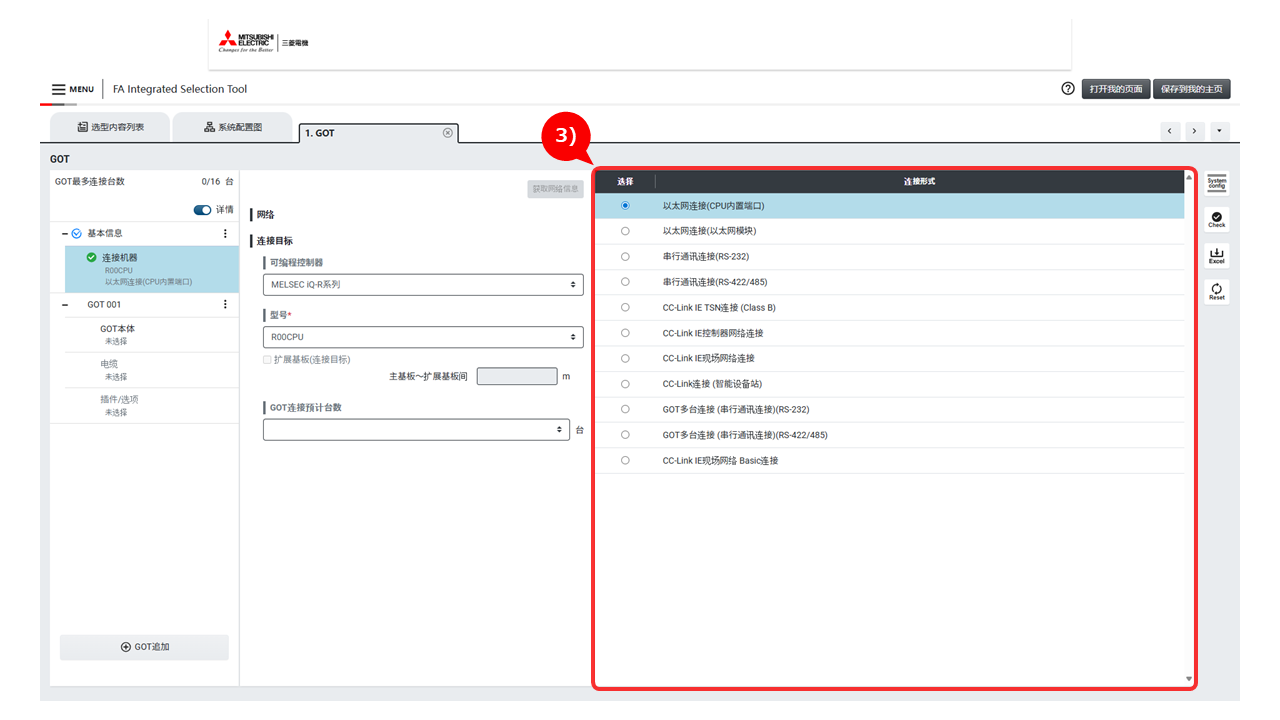Open the hamburger MENU icon
This screenshot has width=1280, height=720.
click(59, 90)
